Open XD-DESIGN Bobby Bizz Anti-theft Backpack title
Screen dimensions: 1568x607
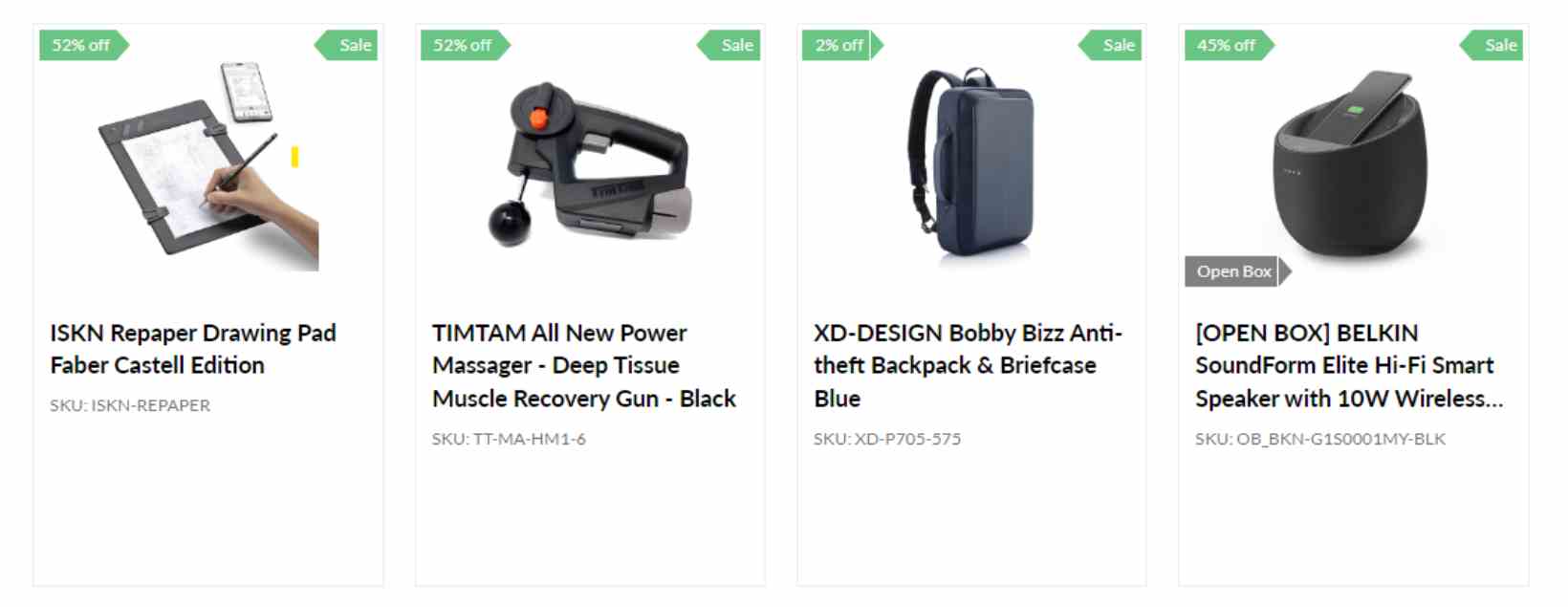pyautogui.click(x=968, y=365)
